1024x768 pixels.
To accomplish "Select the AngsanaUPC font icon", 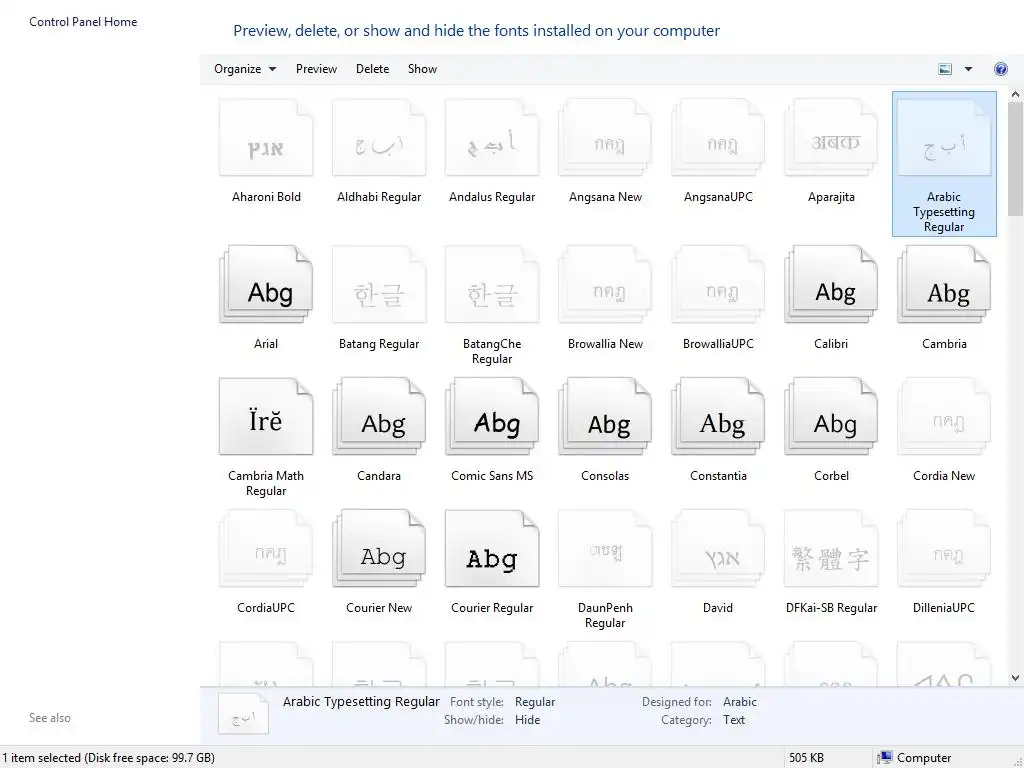I will click(x=718, y=138).
